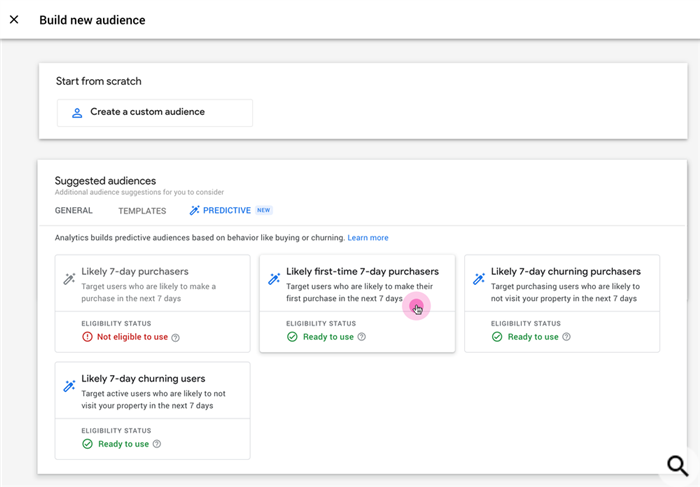Select Likely 7-day churning purchasers audience

pyautogui.click(x=562, y=303)
